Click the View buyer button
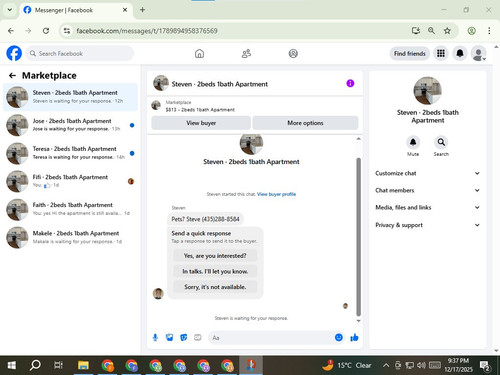This screenshot has height=375, width=500. click(201, 123)
